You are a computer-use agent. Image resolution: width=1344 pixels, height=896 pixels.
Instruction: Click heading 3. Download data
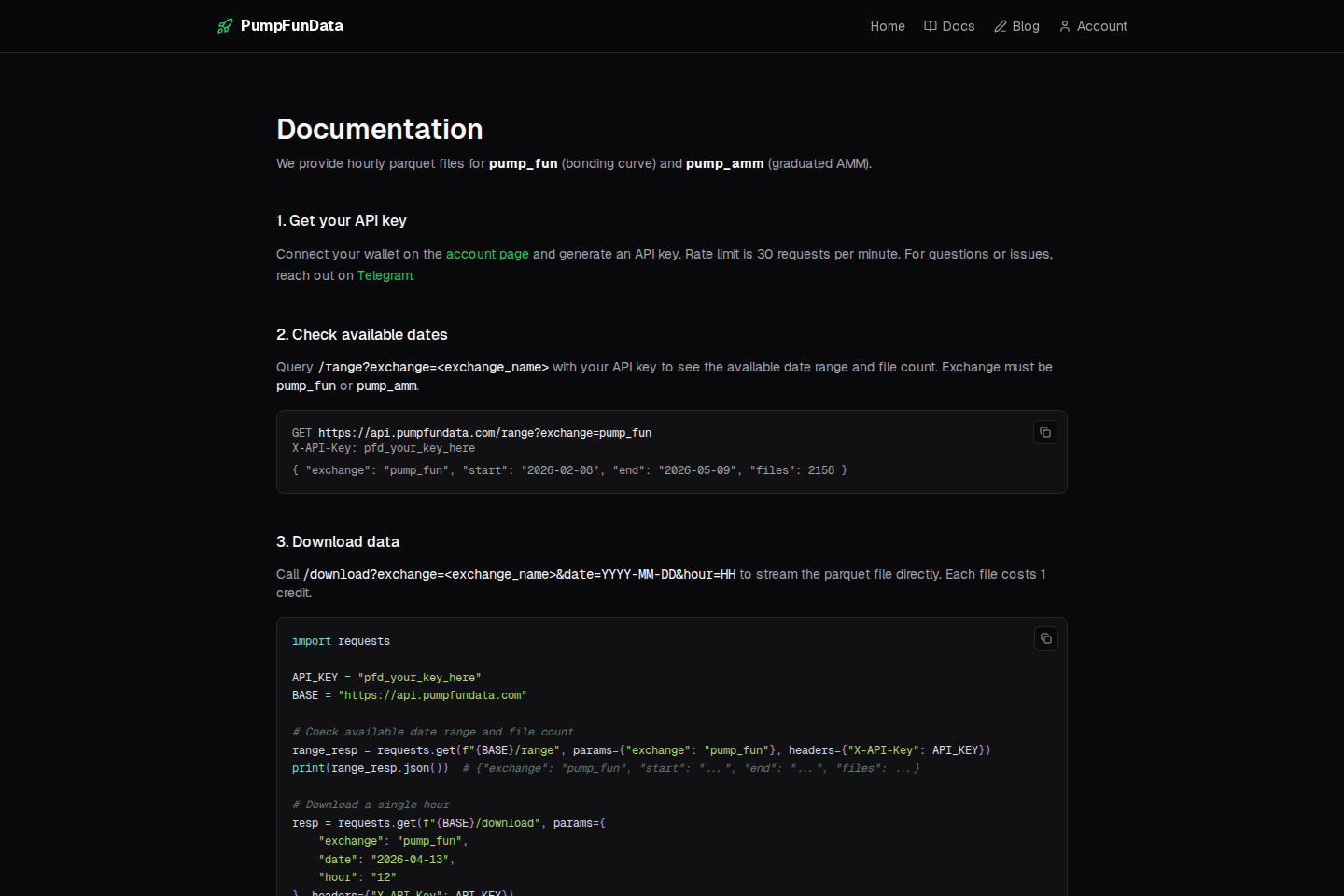[338, 541]
